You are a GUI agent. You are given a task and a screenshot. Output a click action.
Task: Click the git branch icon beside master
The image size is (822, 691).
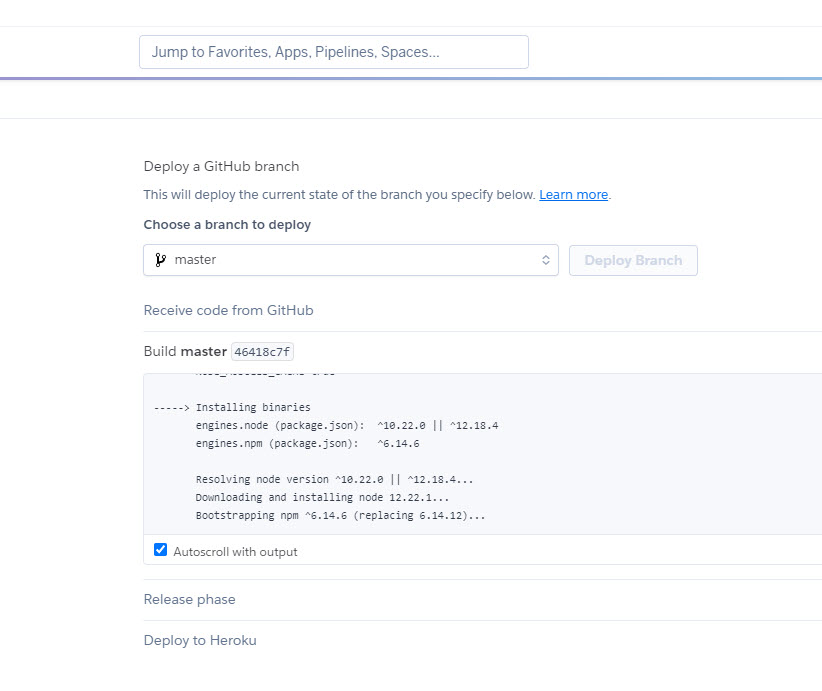tap(160, 260)
